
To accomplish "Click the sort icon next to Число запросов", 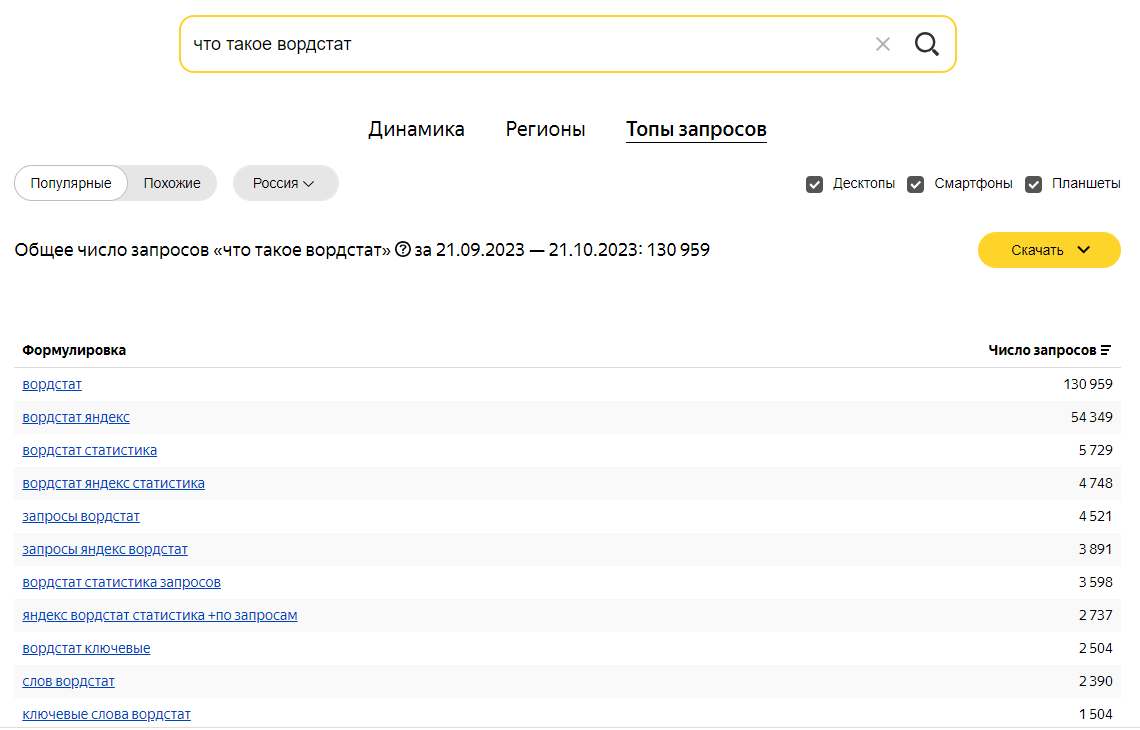I will tap(1106, 350).
